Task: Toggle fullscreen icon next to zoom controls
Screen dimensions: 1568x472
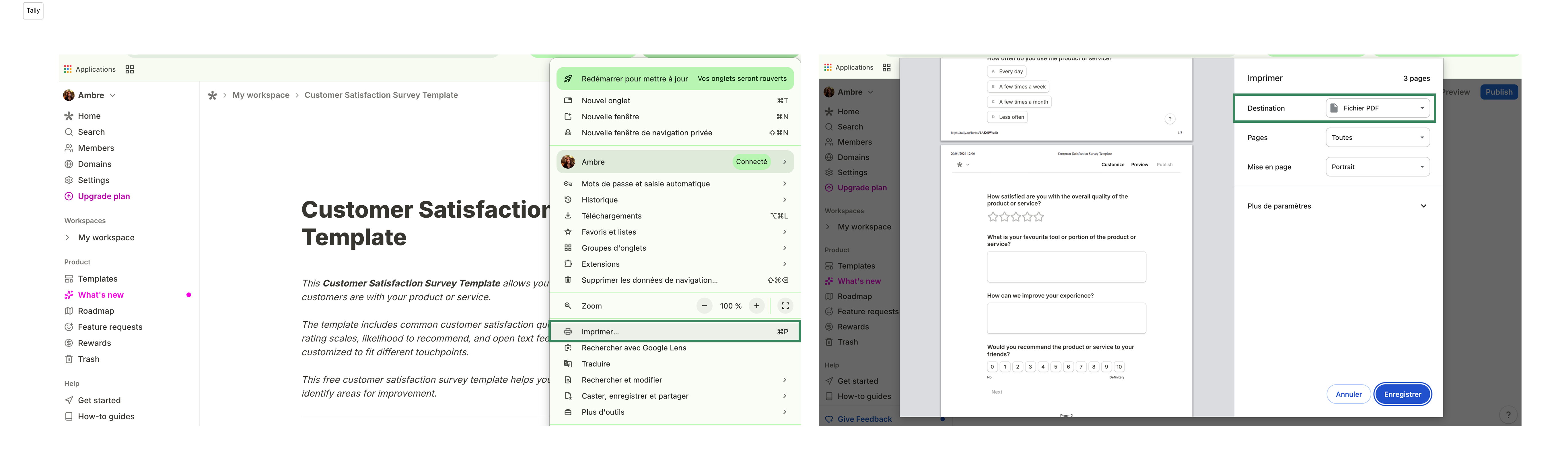Action: pos(785,306)
